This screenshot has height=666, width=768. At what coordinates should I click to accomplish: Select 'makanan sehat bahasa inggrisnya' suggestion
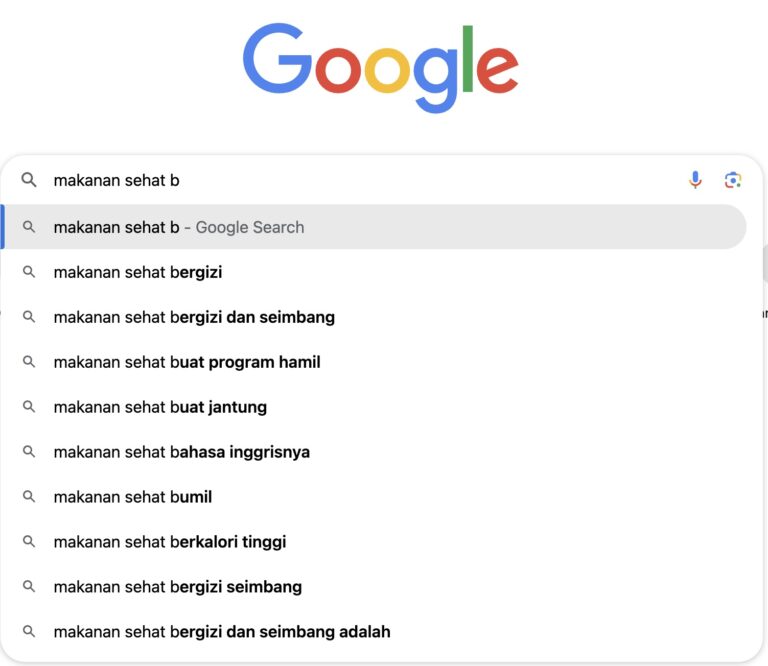(182, 452)
